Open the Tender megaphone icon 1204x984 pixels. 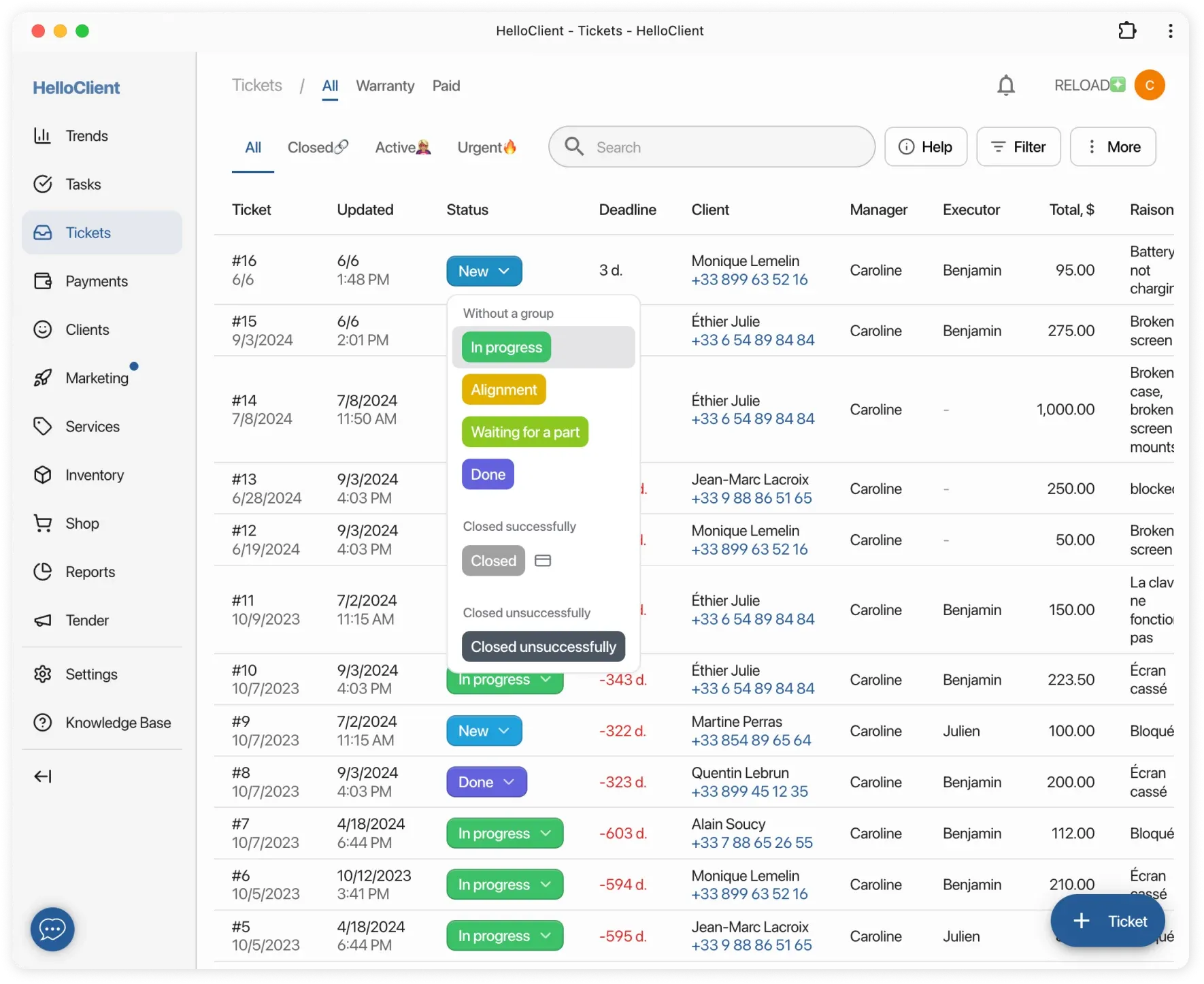pos(42,620)
